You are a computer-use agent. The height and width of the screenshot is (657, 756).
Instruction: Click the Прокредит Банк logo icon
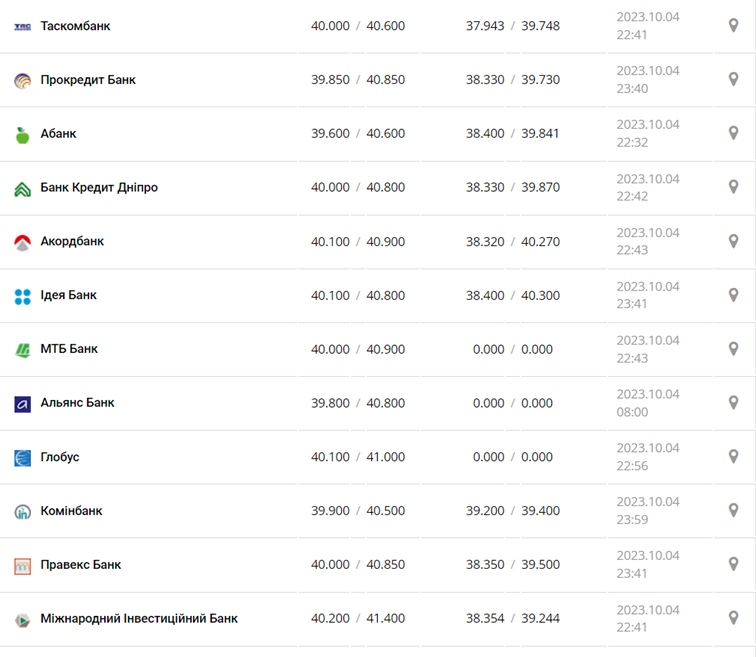22,80
